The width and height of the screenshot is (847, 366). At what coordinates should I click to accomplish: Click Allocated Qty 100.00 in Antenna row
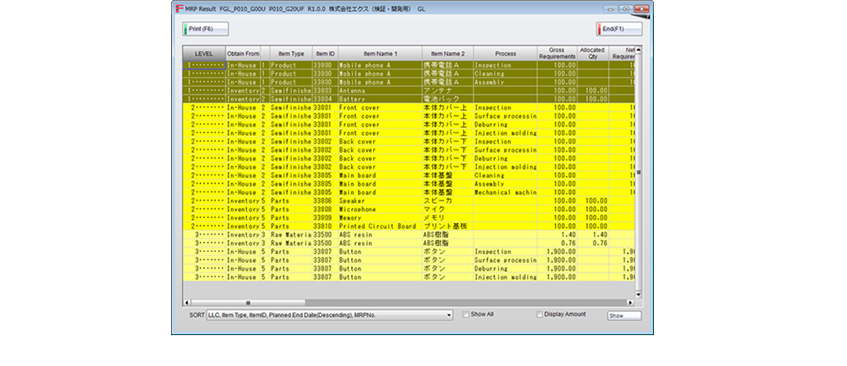[x=593, y=91]
